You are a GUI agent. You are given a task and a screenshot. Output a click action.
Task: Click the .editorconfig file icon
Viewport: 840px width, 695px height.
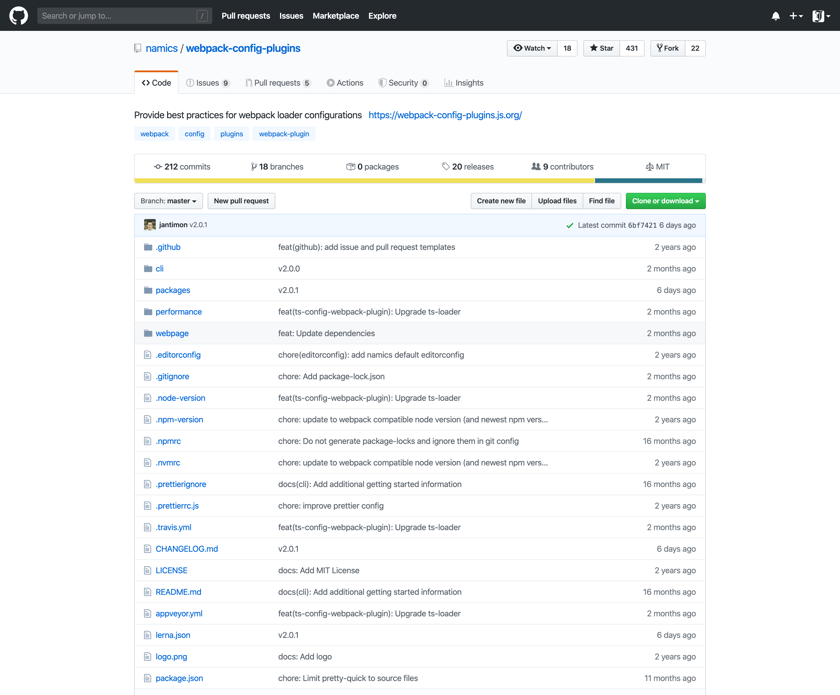tap(147, 355)
